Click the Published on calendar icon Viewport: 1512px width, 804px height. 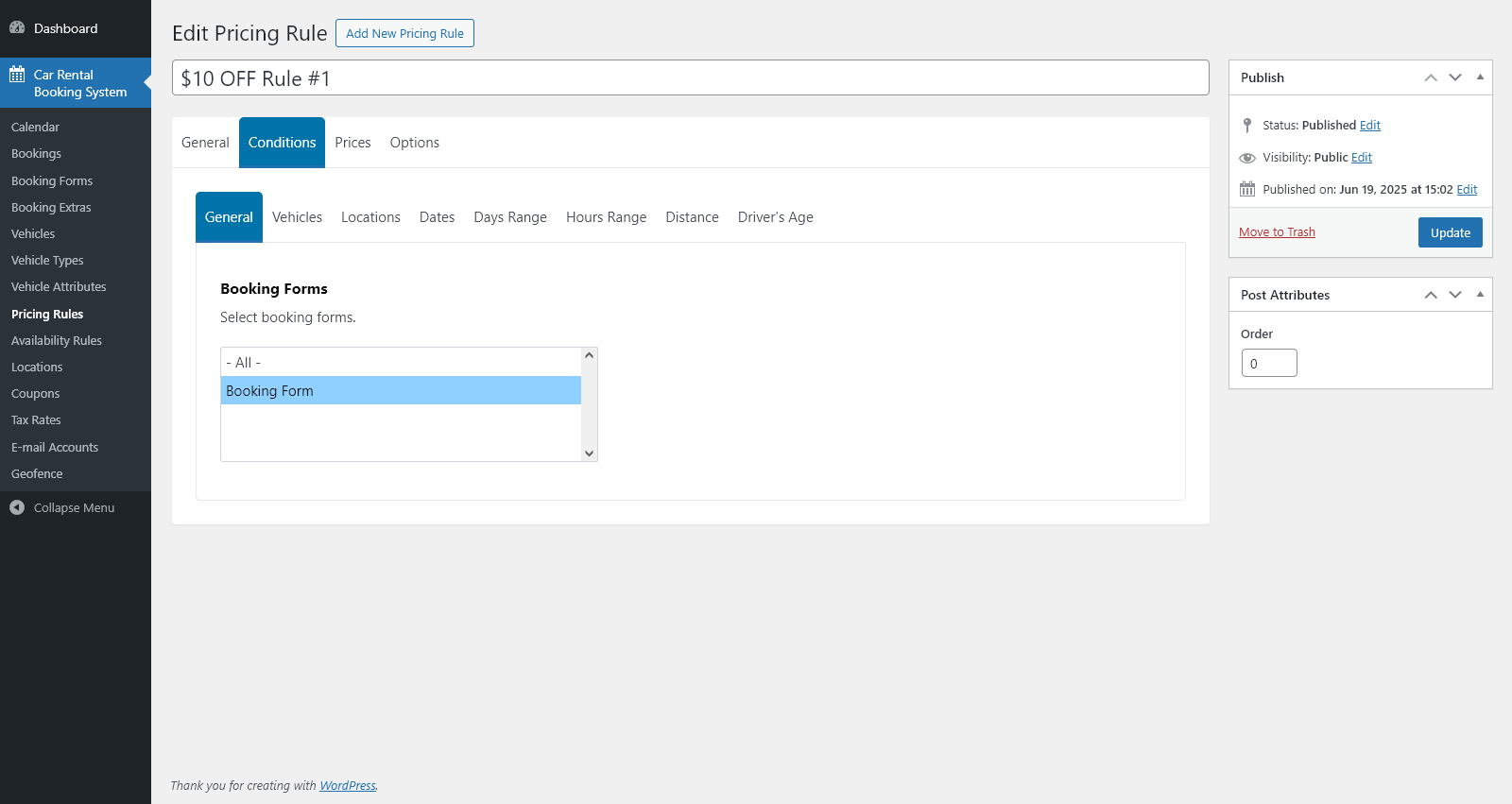tap(1247, 190)
